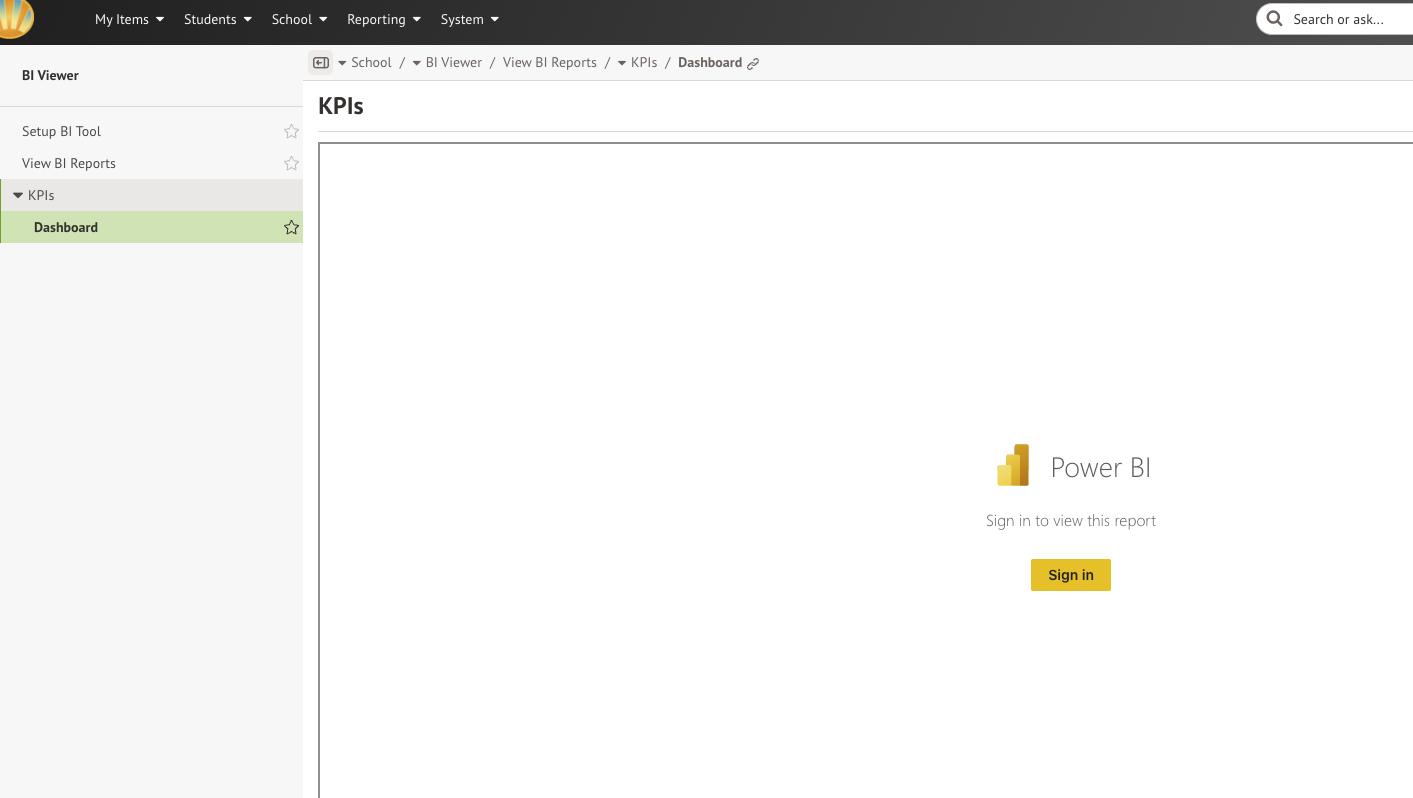Open the Reporting menu
Image resolution: width=1413 pixels, height=798 pixels.
click(x=383, y=19)
